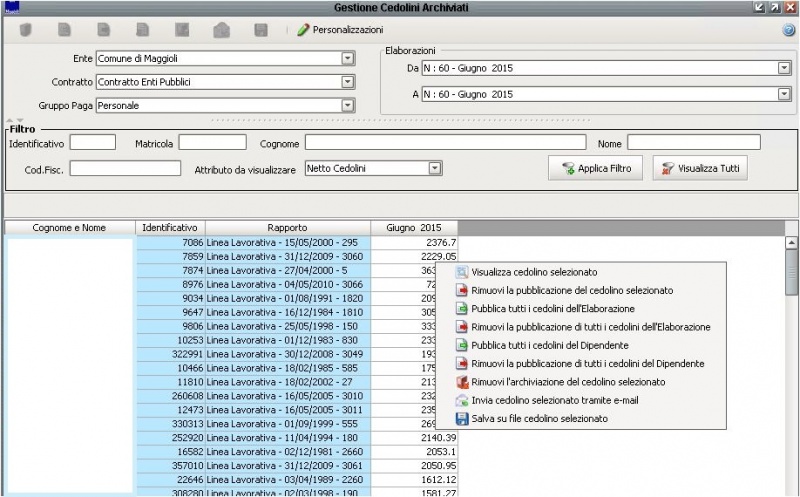This screenshot has width=800, height=497.
Task: Open Attributo da visualizzare dropdown
Action: pos(434,169)
